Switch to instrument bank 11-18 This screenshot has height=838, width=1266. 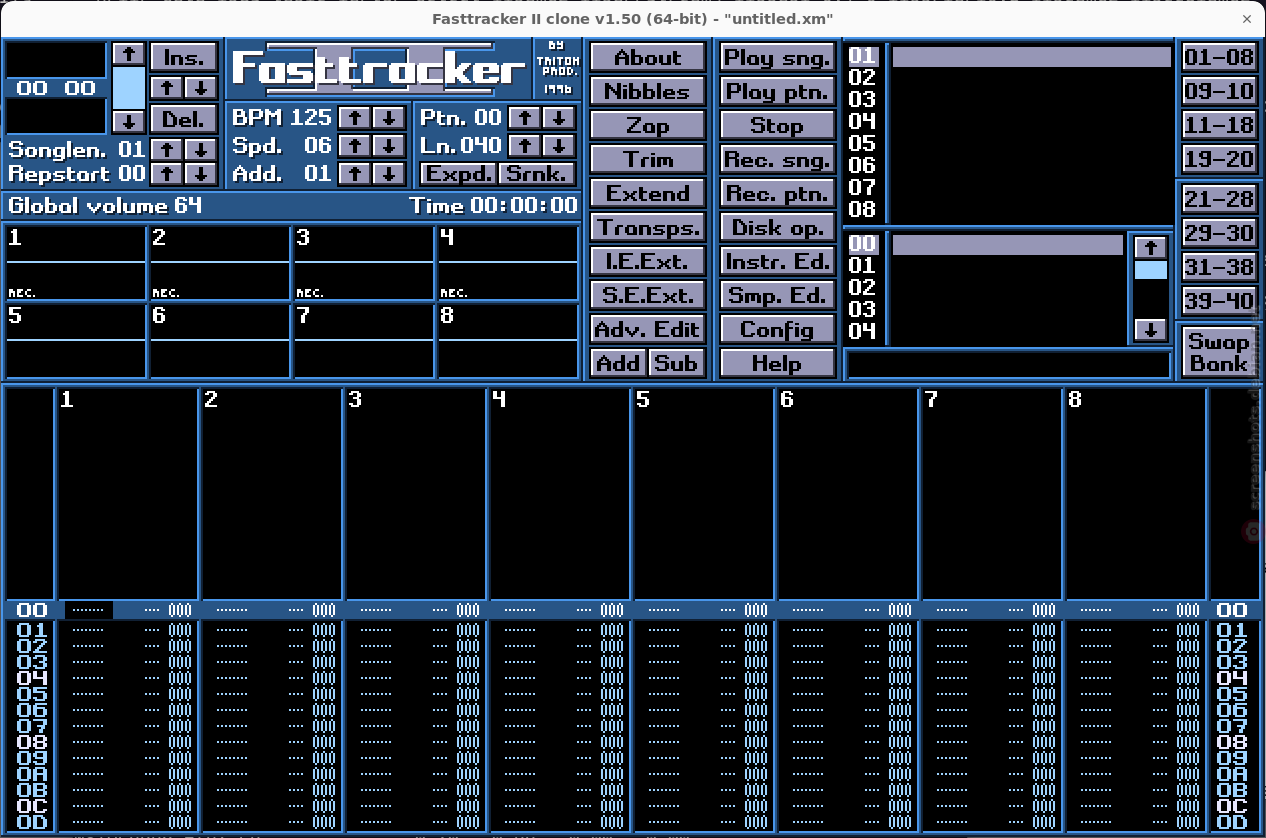point(1218,125)
